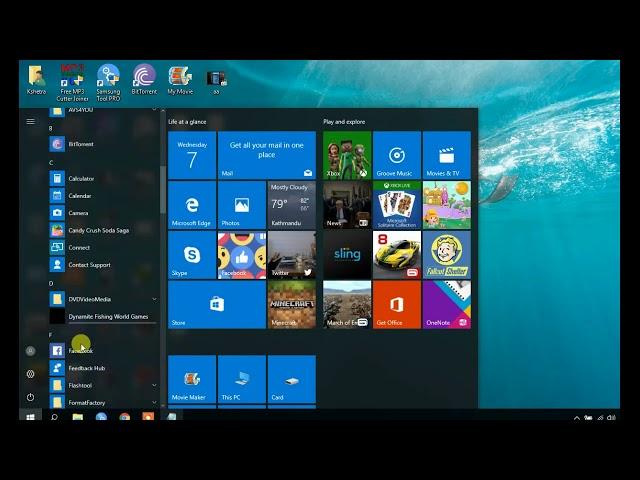Click the letter C section header
This screenshot has width=640, height=480.
tap(51, 162)
